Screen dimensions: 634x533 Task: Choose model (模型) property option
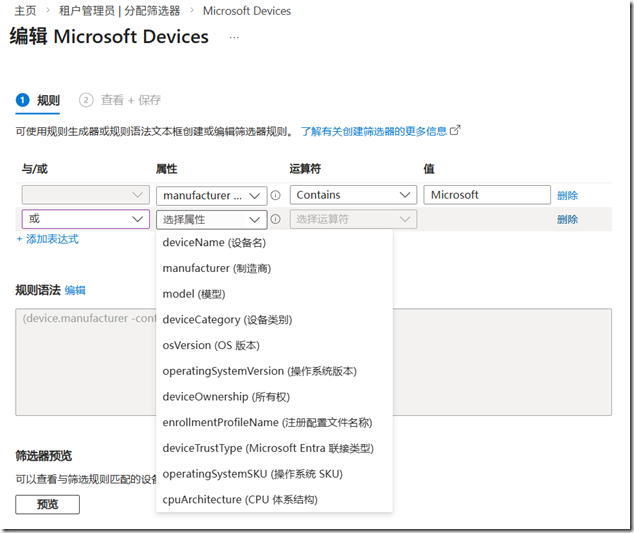tap(194, 294)
